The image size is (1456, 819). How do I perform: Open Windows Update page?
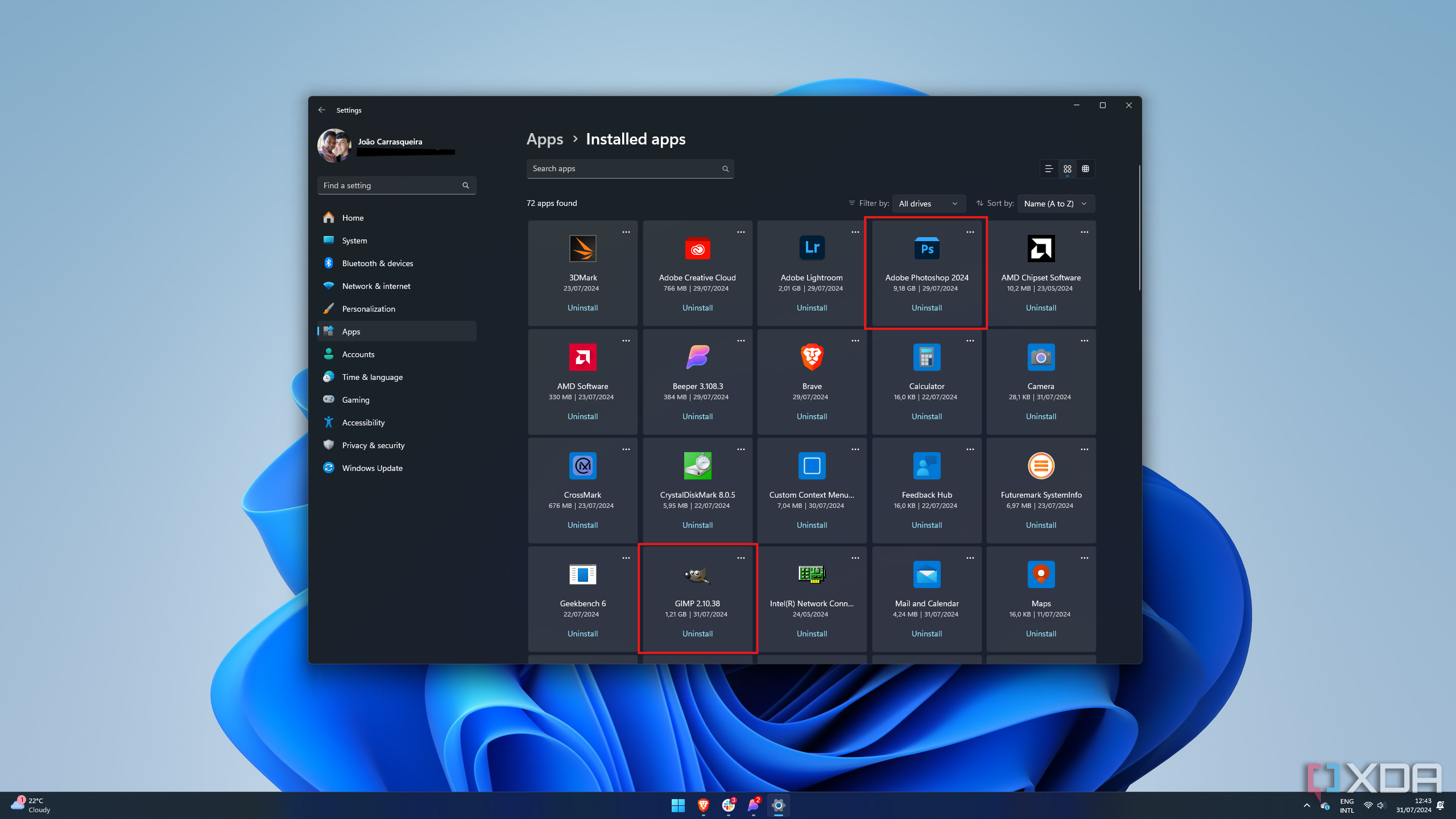(x=396, y=468)
